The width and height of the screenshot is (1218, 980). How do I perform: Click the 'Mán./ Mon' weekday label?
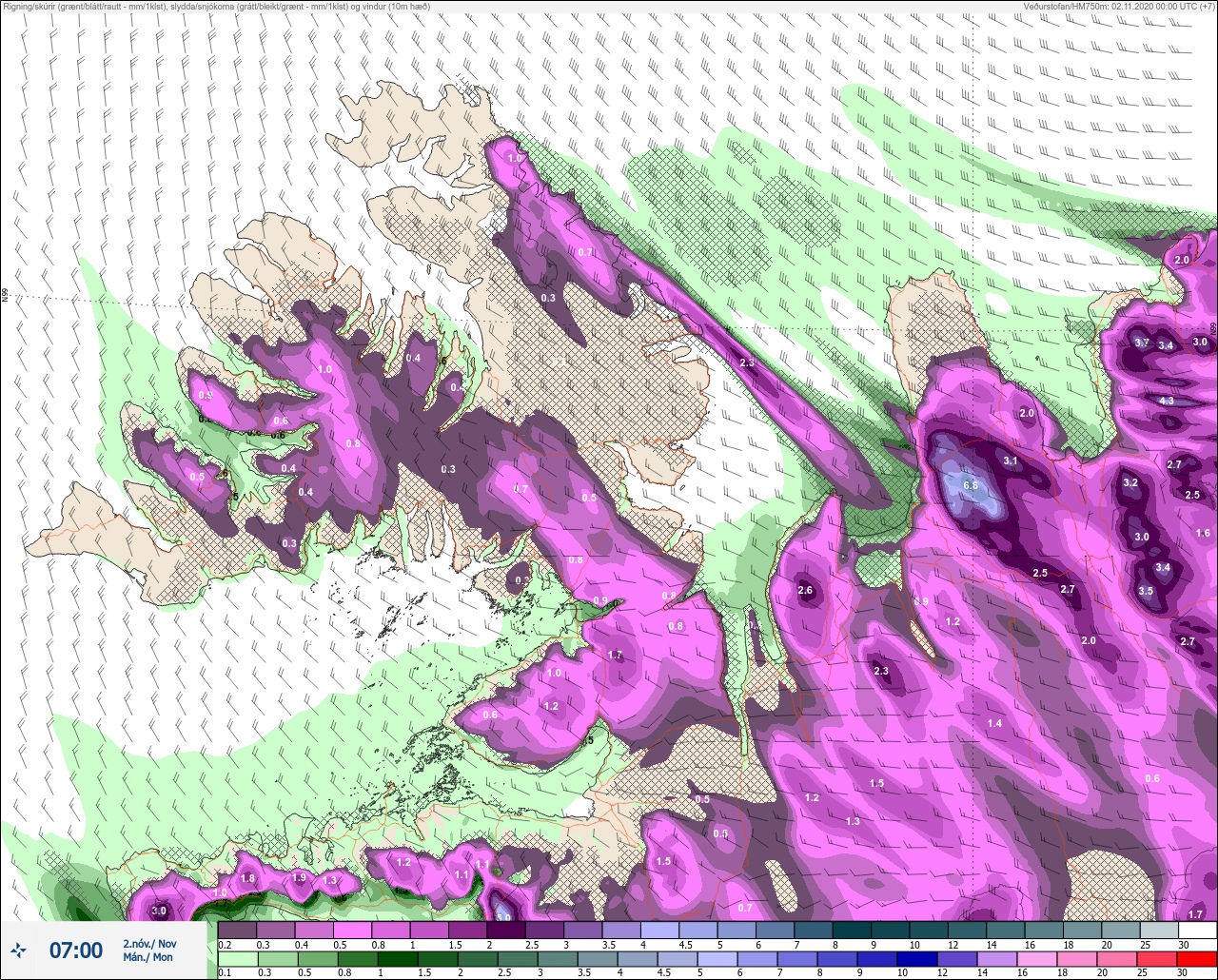147,957
